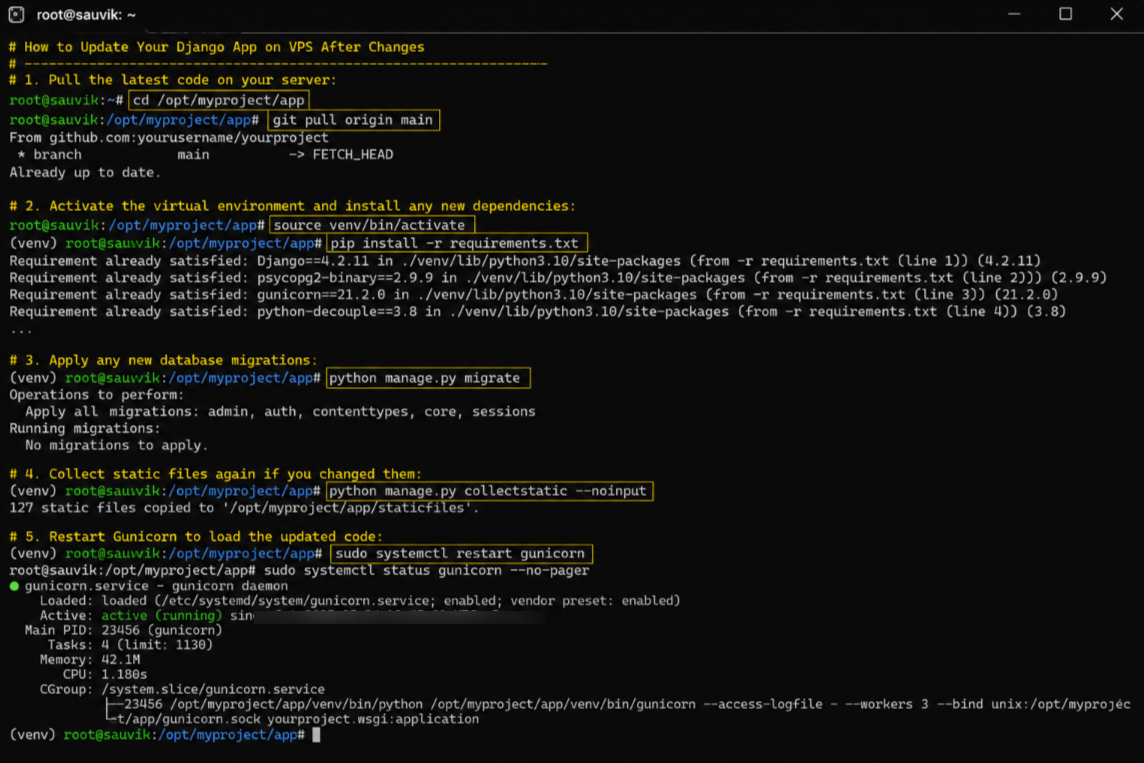Click the green status dot beside gunicorn.service
This screenshot has width=1144, height=763.
pyautogui.click(x=14, y=586)
